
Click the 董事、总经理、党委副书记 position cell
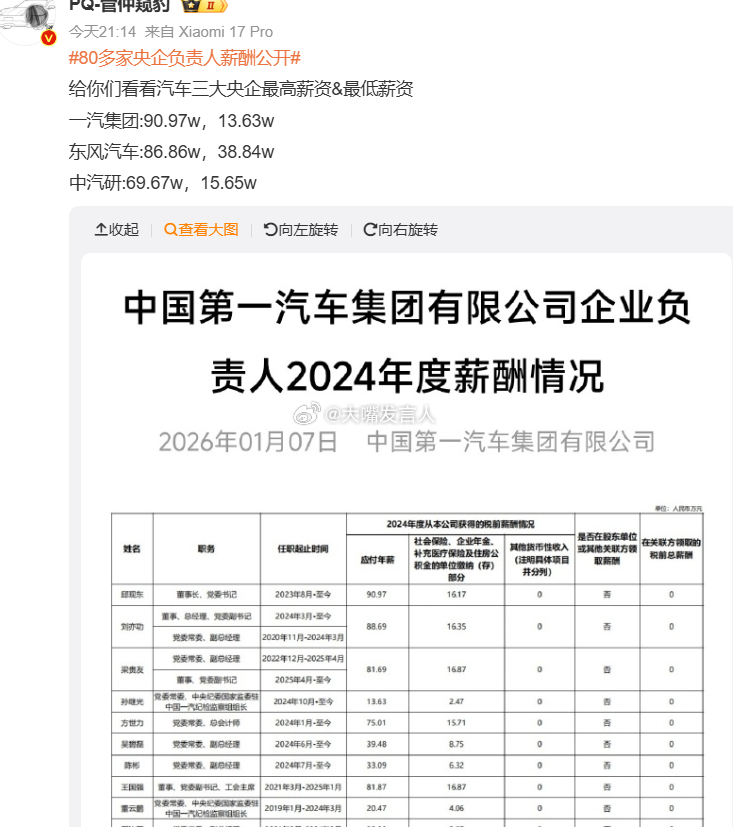(x=206, y=616)
